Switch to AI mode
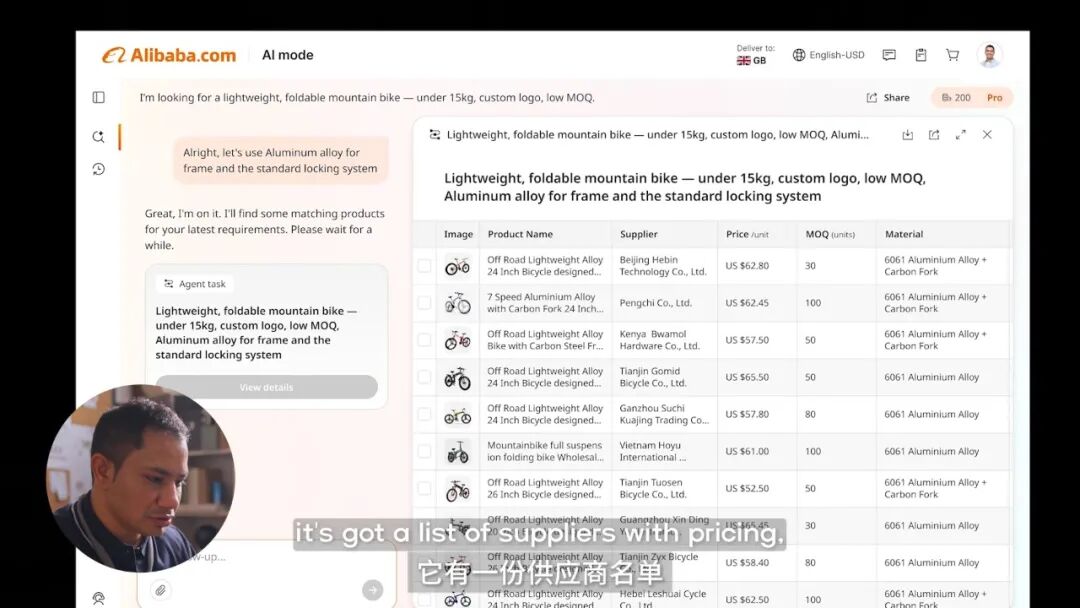The image size is (1080, 608). [287, 55]
